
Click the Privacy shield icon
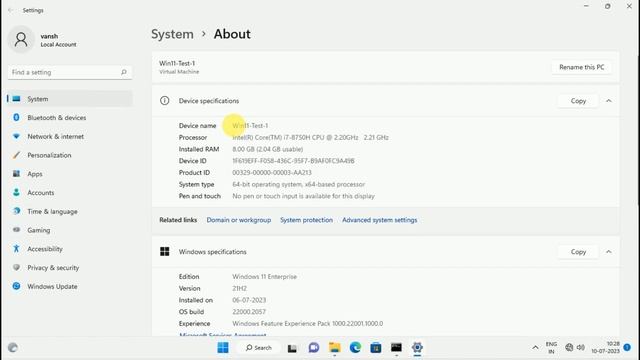pos(16,267)
